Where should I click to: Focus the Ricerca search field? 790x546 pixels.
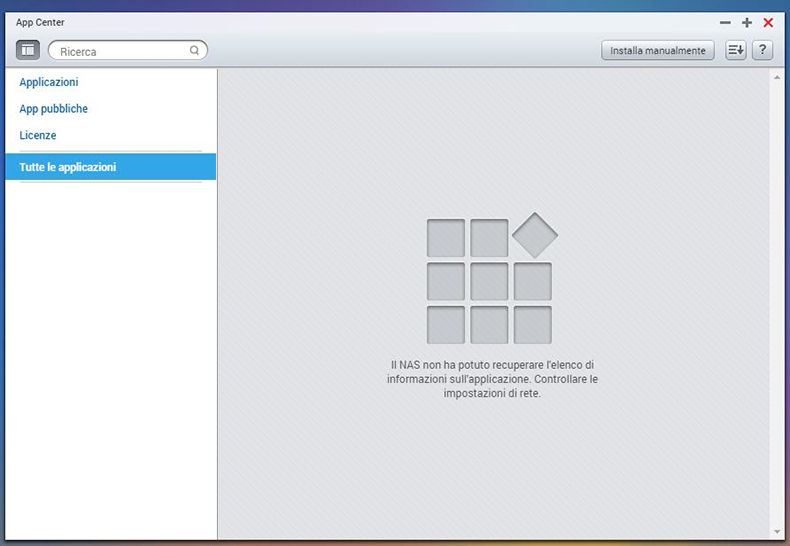point(120,50)
